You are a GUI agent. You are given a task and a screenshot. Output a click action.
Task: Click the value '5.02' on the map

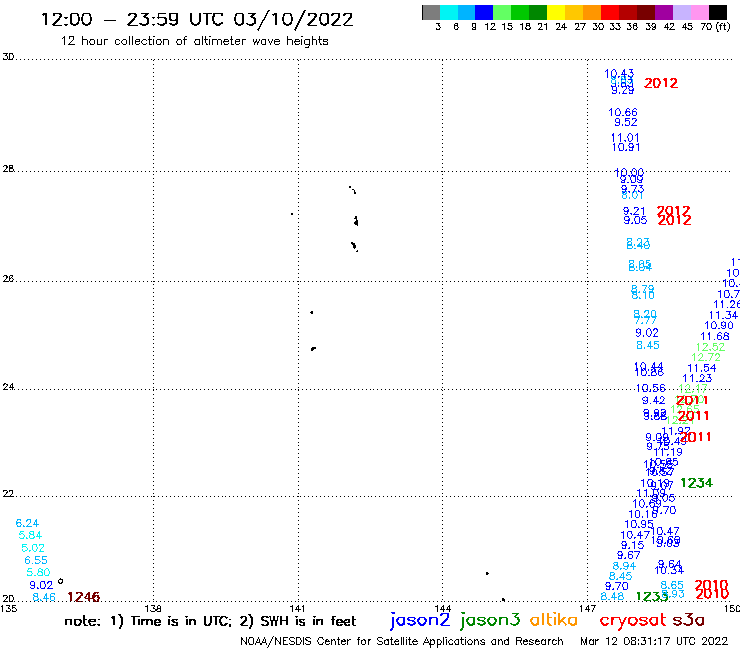pos(33,548)
